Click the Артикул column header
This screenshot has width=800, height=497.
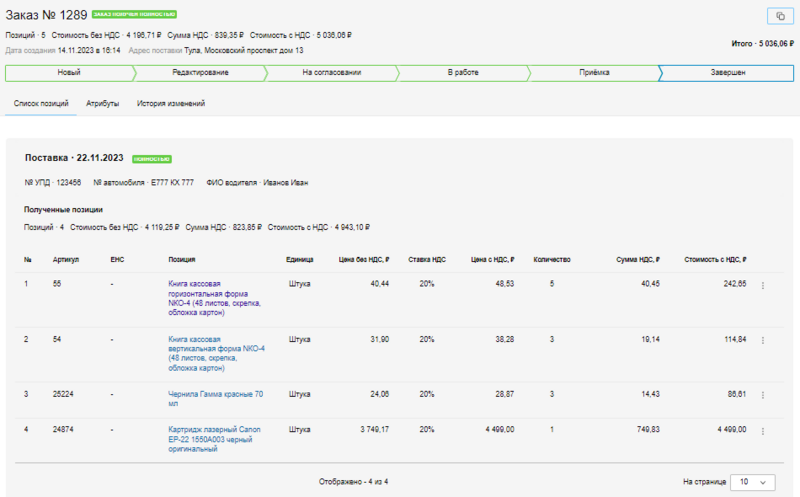click(x=65, y=259)
